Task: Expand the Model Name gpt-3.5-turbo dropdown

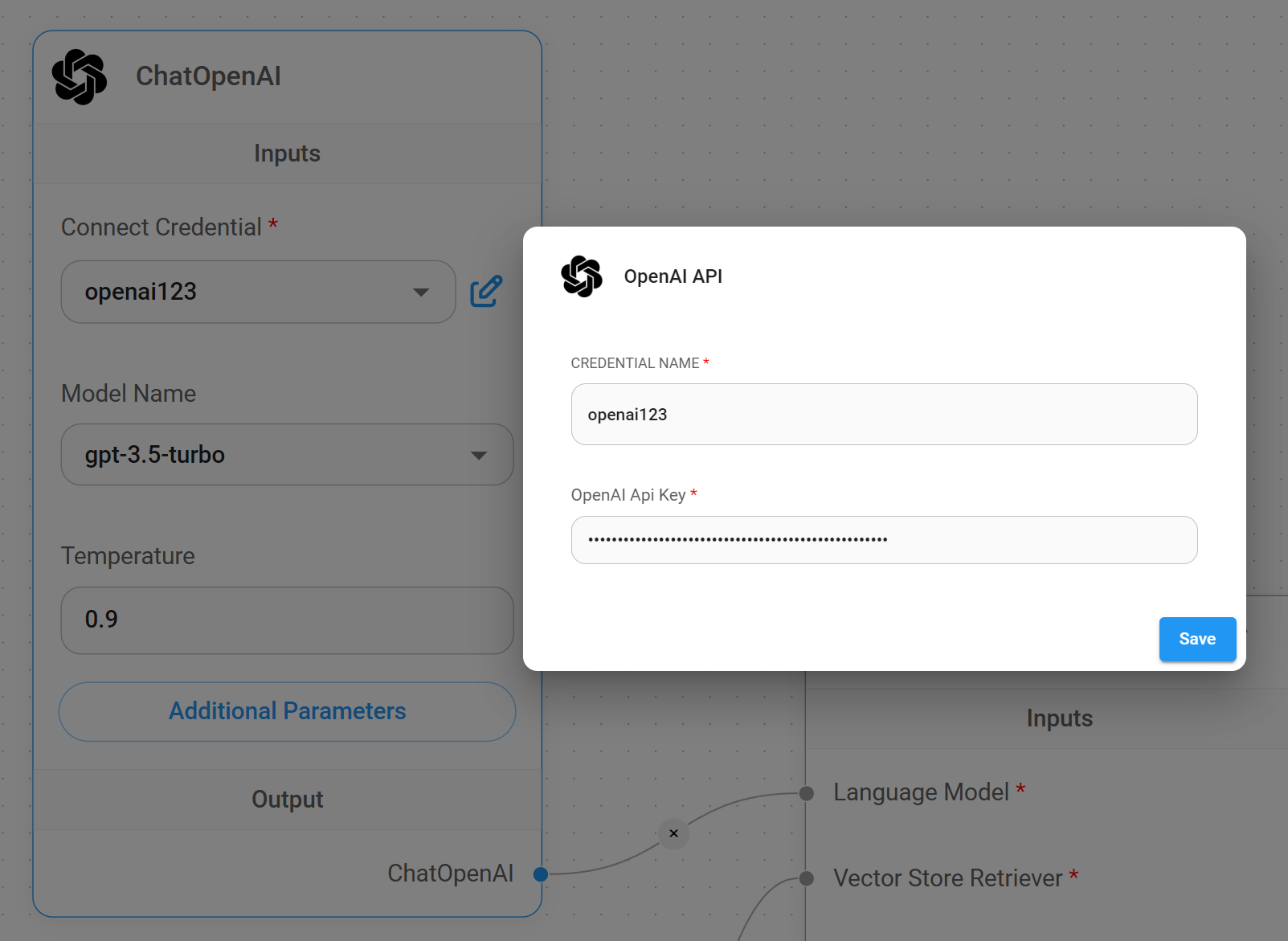Action: (287, 455)
